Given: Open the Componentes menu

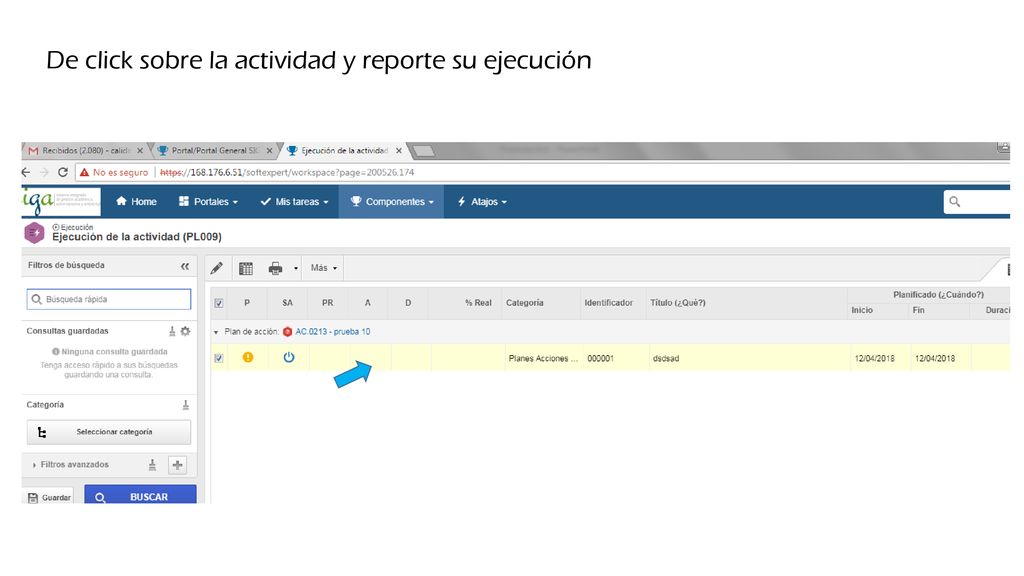Looking at the screenshot, I should [392, 202].
